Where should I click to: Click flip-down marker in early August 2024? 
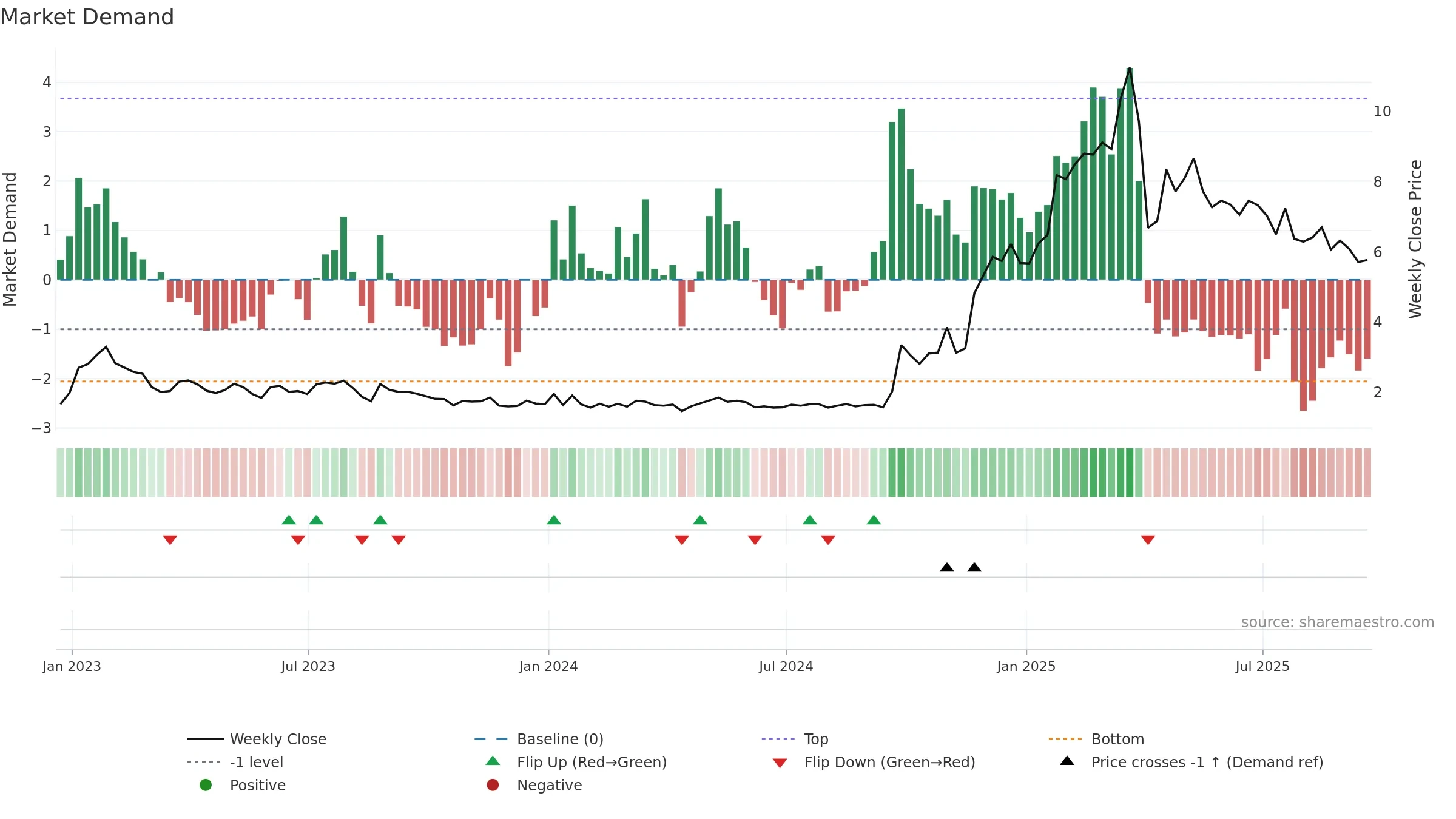828,540
